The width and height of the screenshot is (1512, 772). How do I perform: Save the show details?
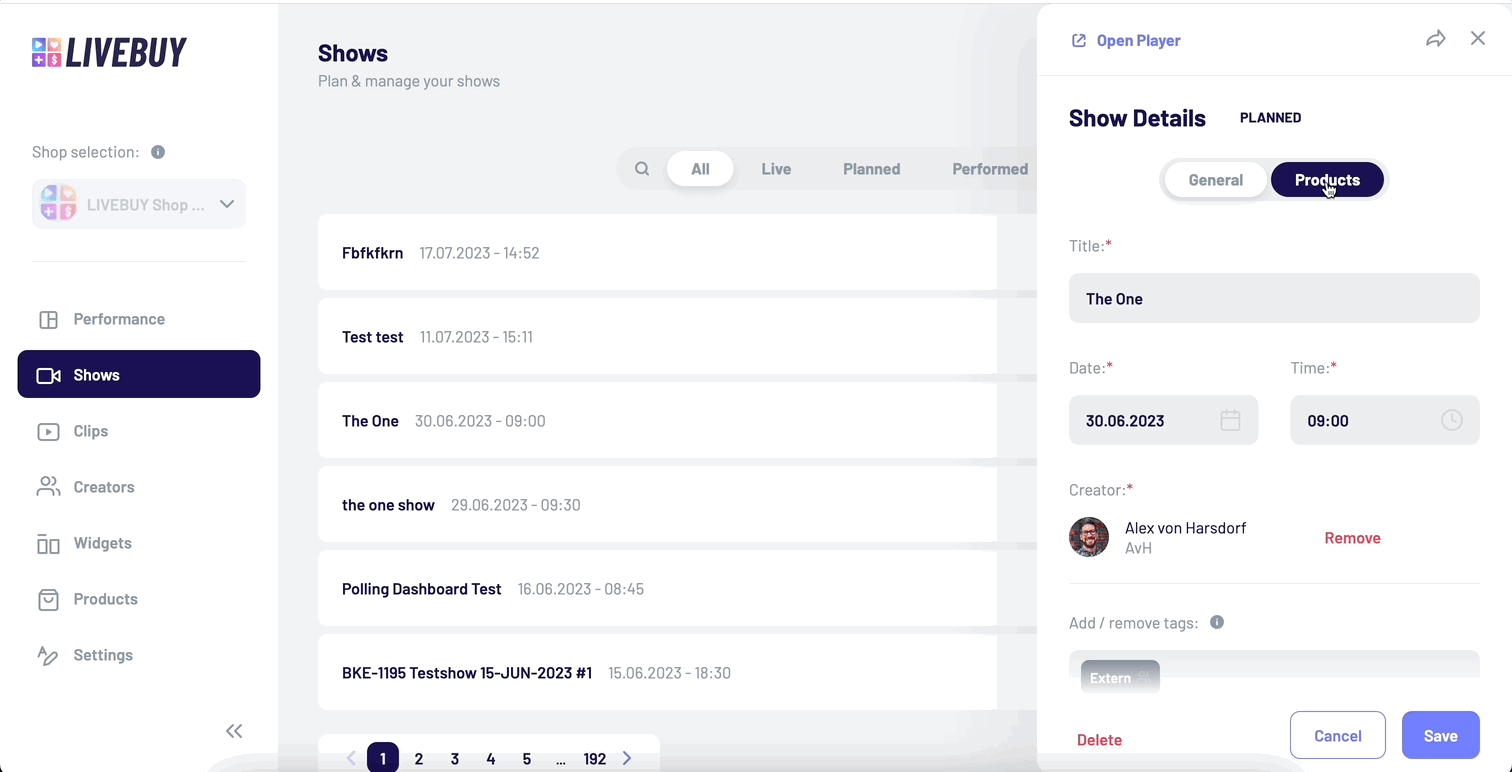(1440, 735)
